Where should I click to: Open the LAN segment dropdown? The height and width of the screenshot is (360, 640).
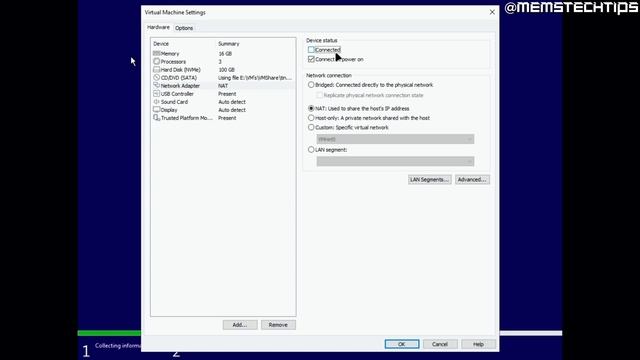tap(395, 161)
